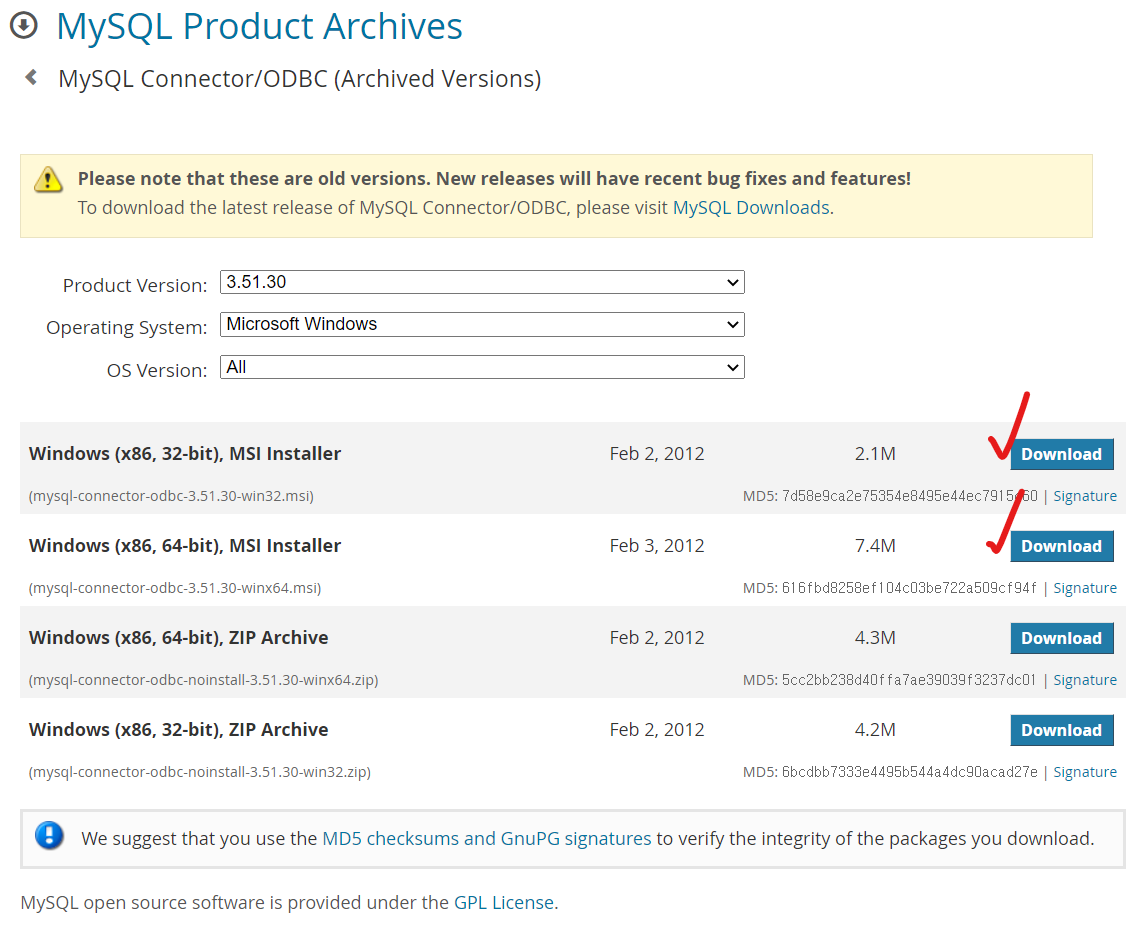Open Signature link for win32.msi
Image resolution: width=1140 pixels, height=938 pixels.
(1085, 496)
